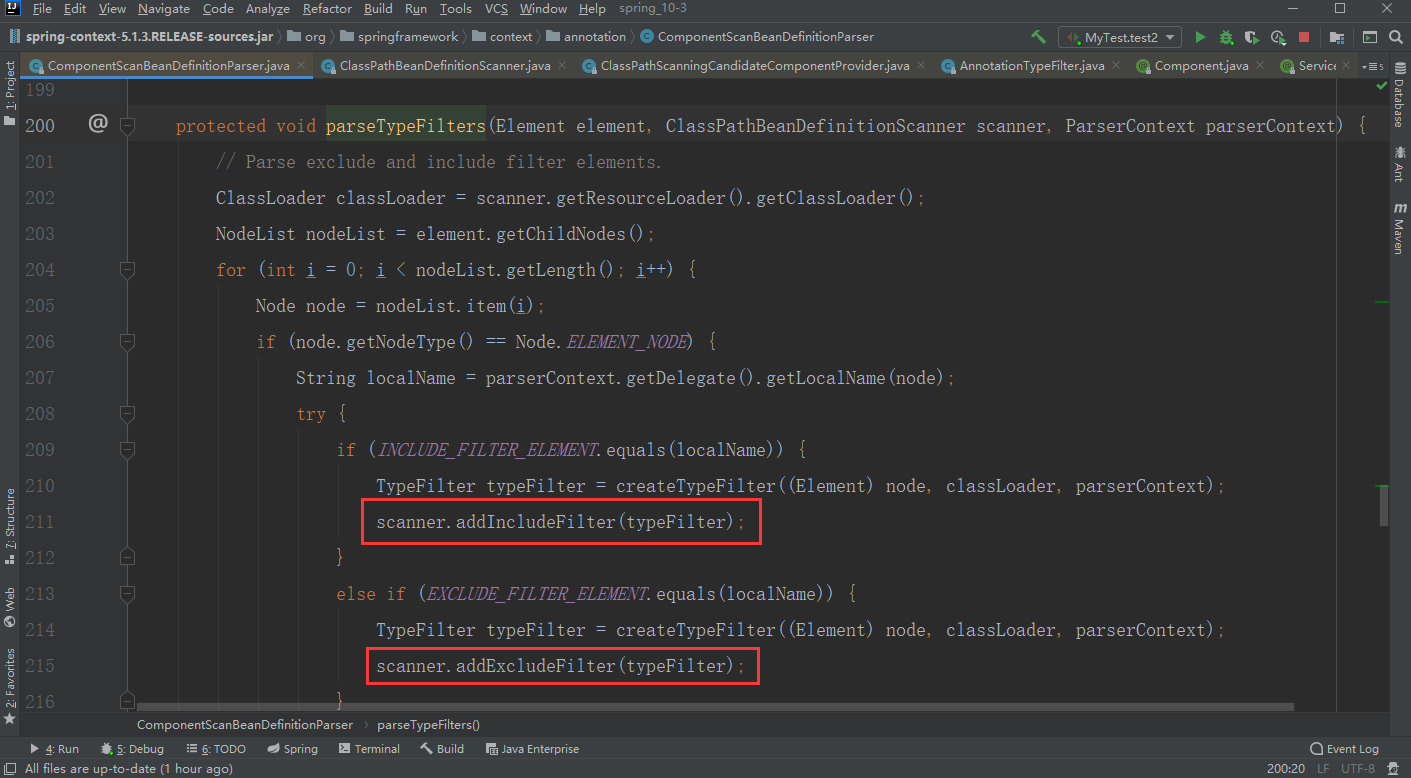The image size is (1411, 778).
Task: Click the fold end marker at line 216
Action: 127,700
